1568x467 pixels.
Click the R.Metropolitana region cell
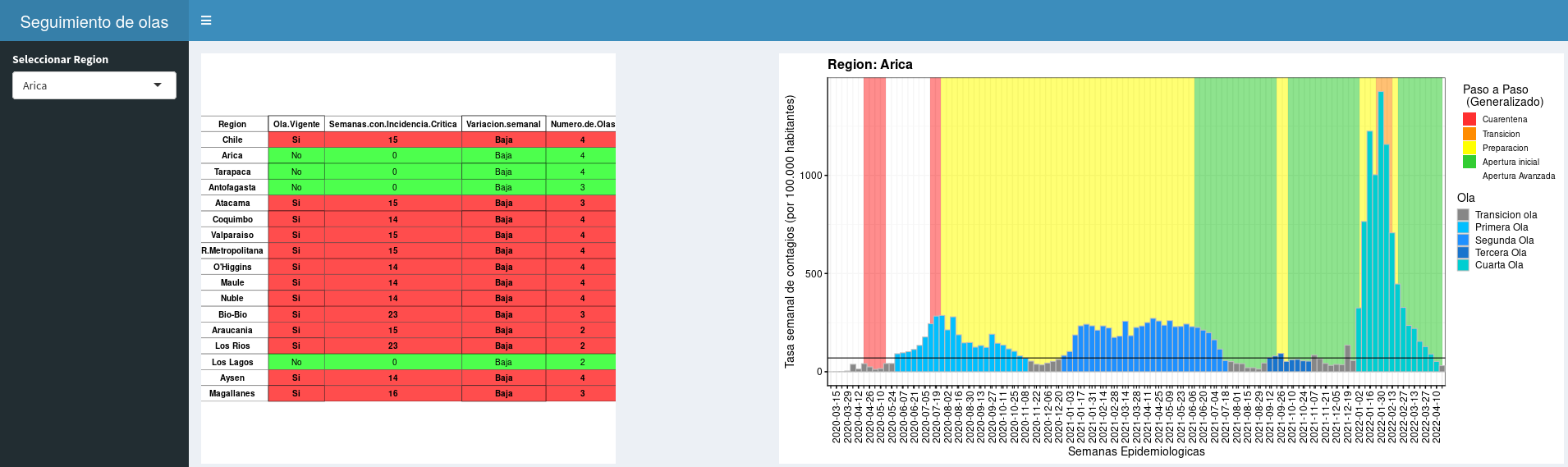pos(232,250)
